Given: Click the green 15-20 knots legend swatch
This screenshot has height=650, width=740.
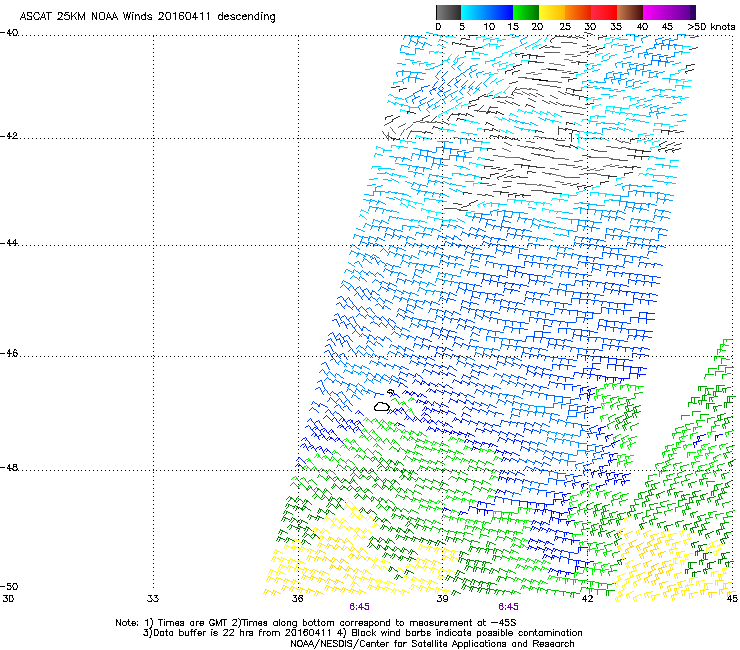Looking at the screenshot, I should 526,12.
